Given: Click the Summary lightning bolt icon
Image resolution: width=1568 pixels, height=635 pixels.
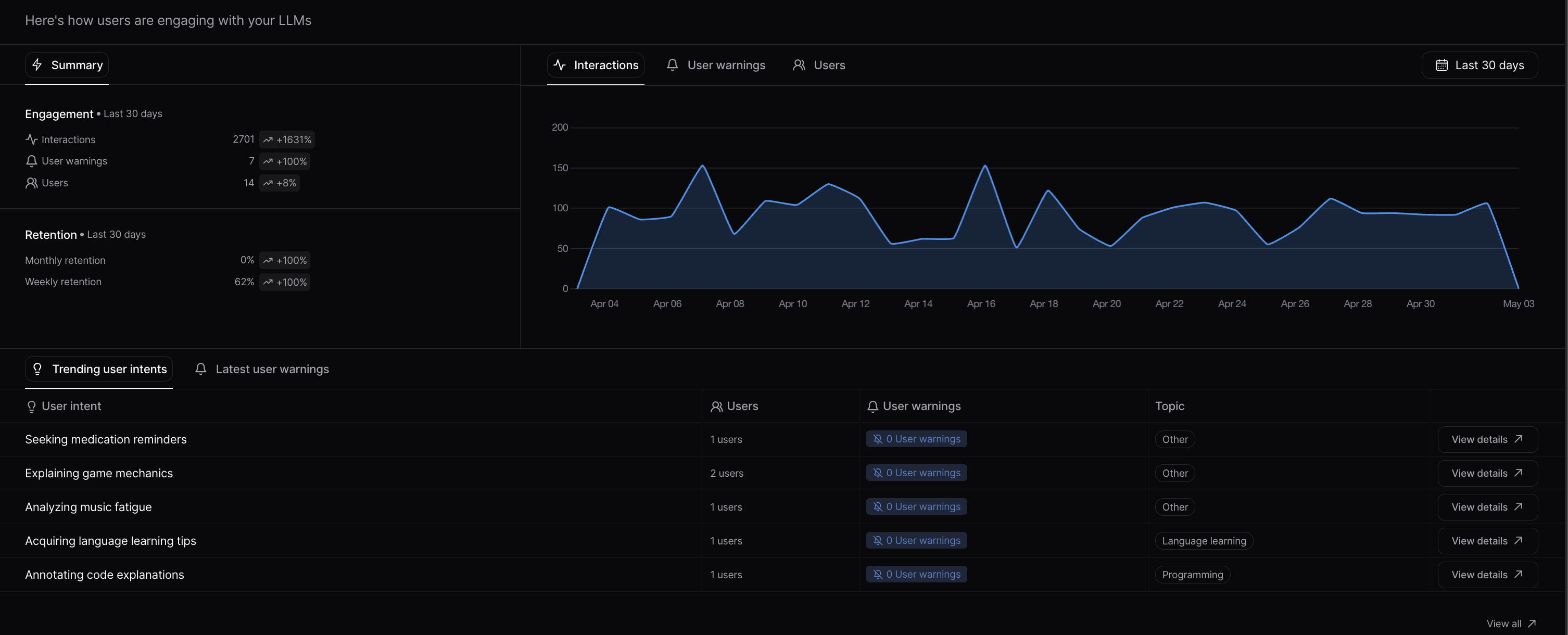Looking at the screenshot, I should click(x=37, y=65).
